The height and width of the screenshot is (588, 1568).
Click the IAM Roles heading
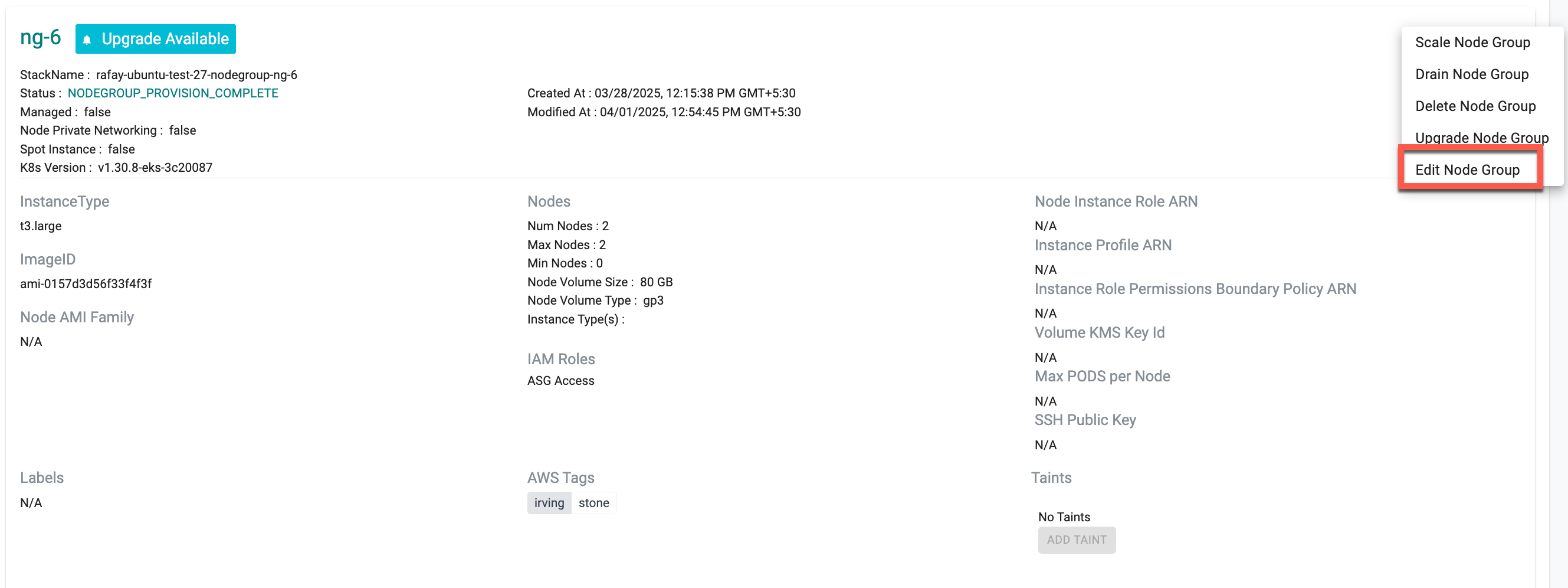tap(561, 359)
